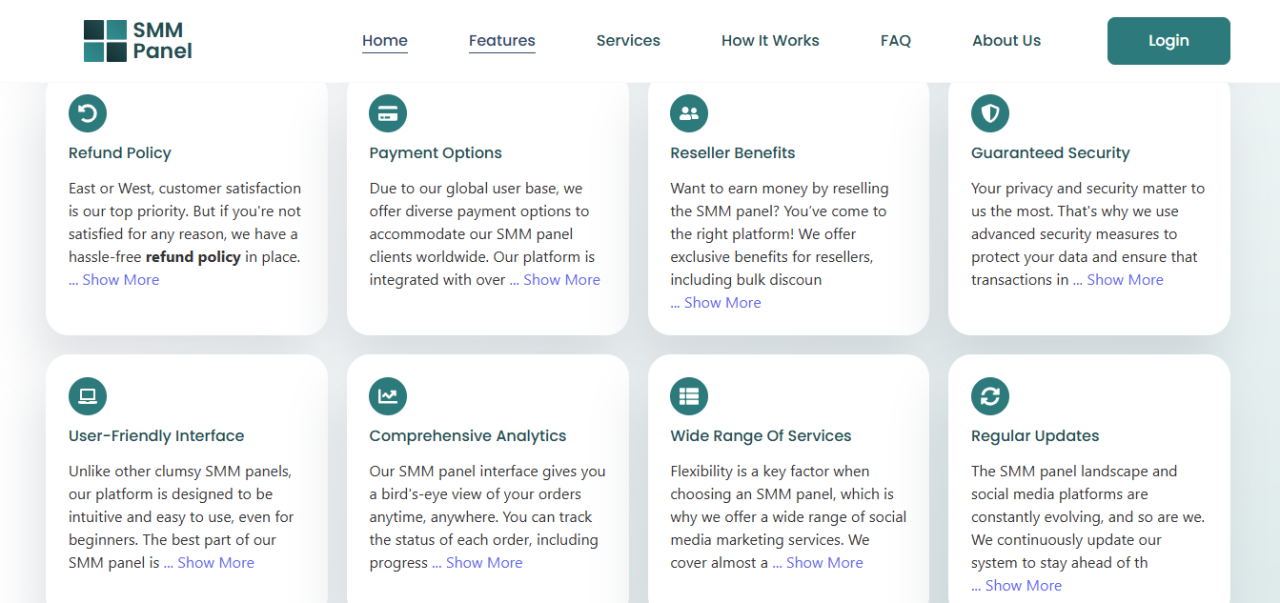Expand Show More in Guaranteed Security card
Screen dimensions: 1280x603
coord(1119,280)
